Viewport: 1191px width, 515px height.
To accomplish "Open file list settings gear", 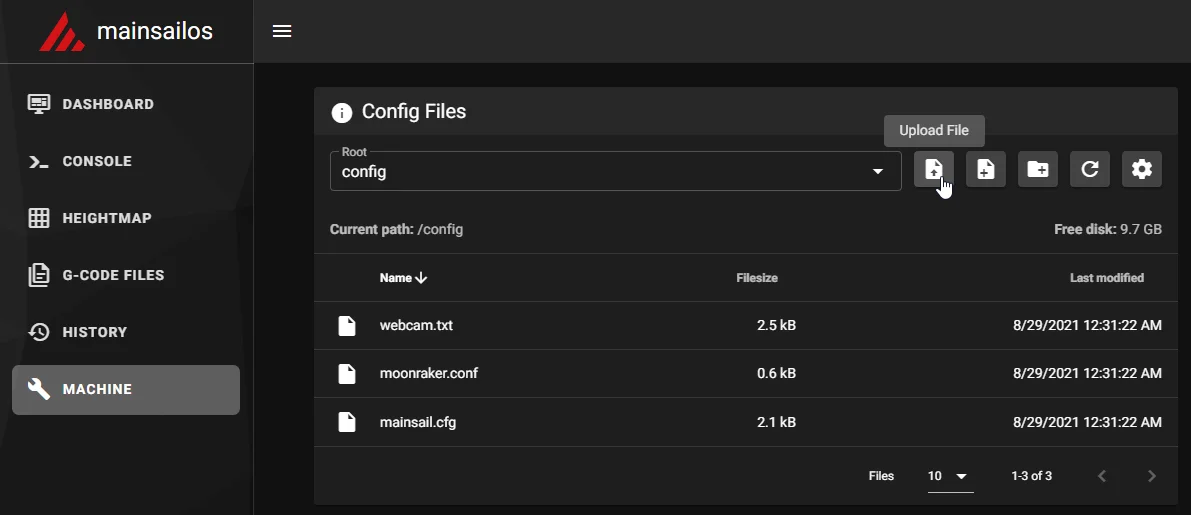I will 1142,170.
